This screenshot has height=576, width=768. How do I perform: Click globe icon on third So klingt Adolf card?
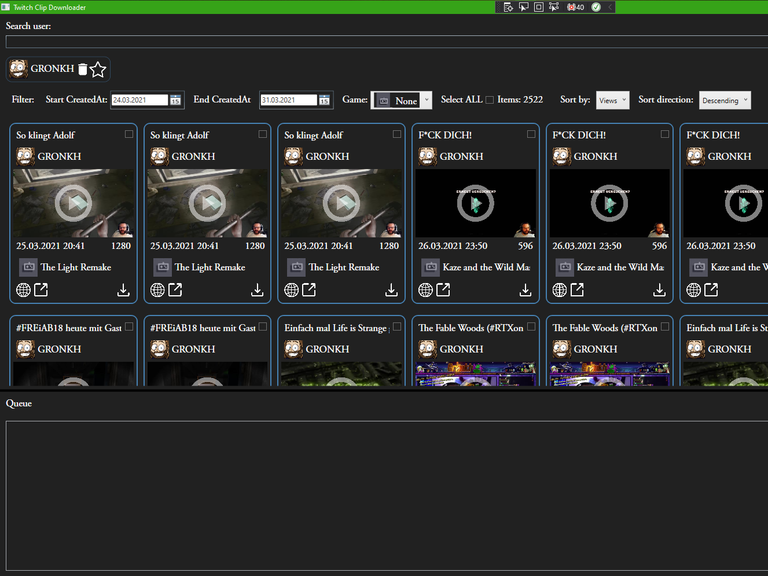pos(291,290)
